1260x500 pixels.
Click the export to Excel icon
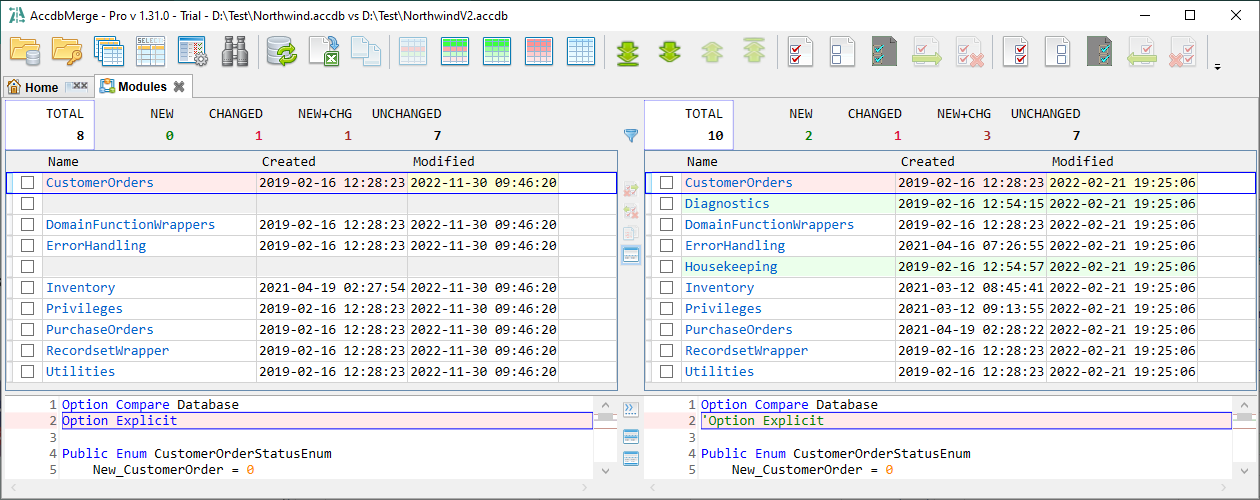point(323,51)
